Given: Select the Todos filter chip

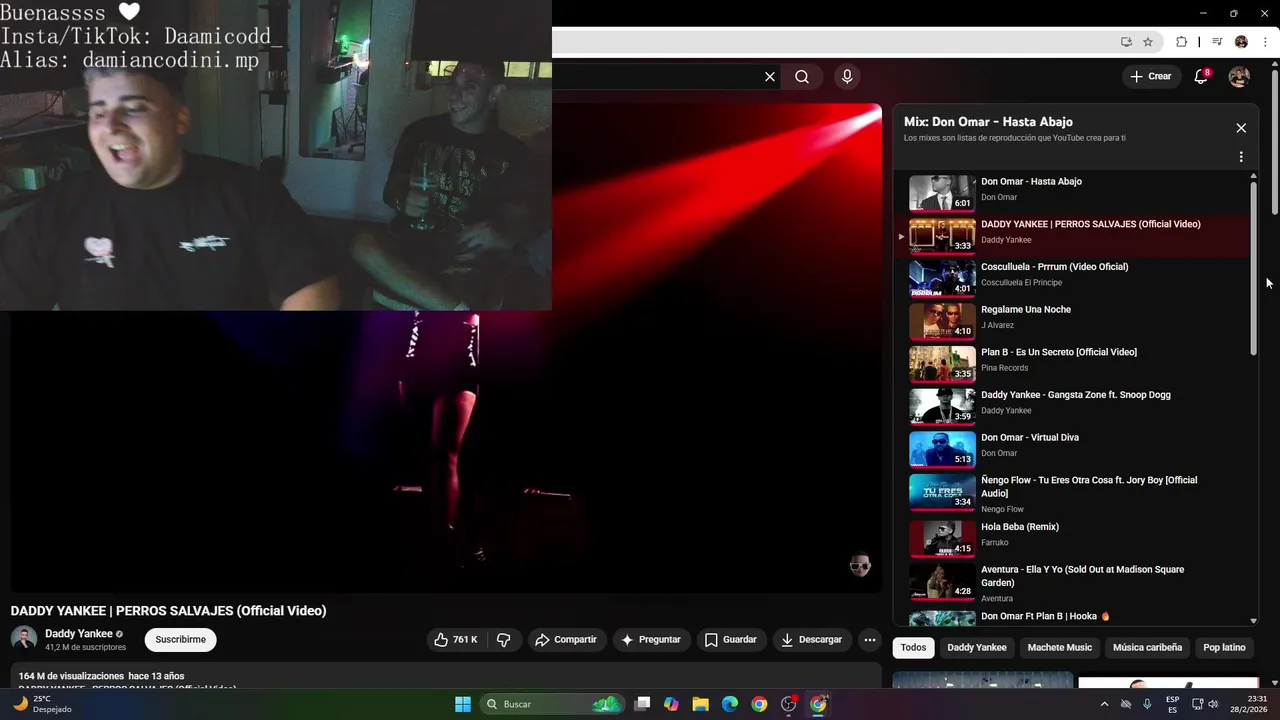Looking at the screenshot, I should [x=913, y=648].
